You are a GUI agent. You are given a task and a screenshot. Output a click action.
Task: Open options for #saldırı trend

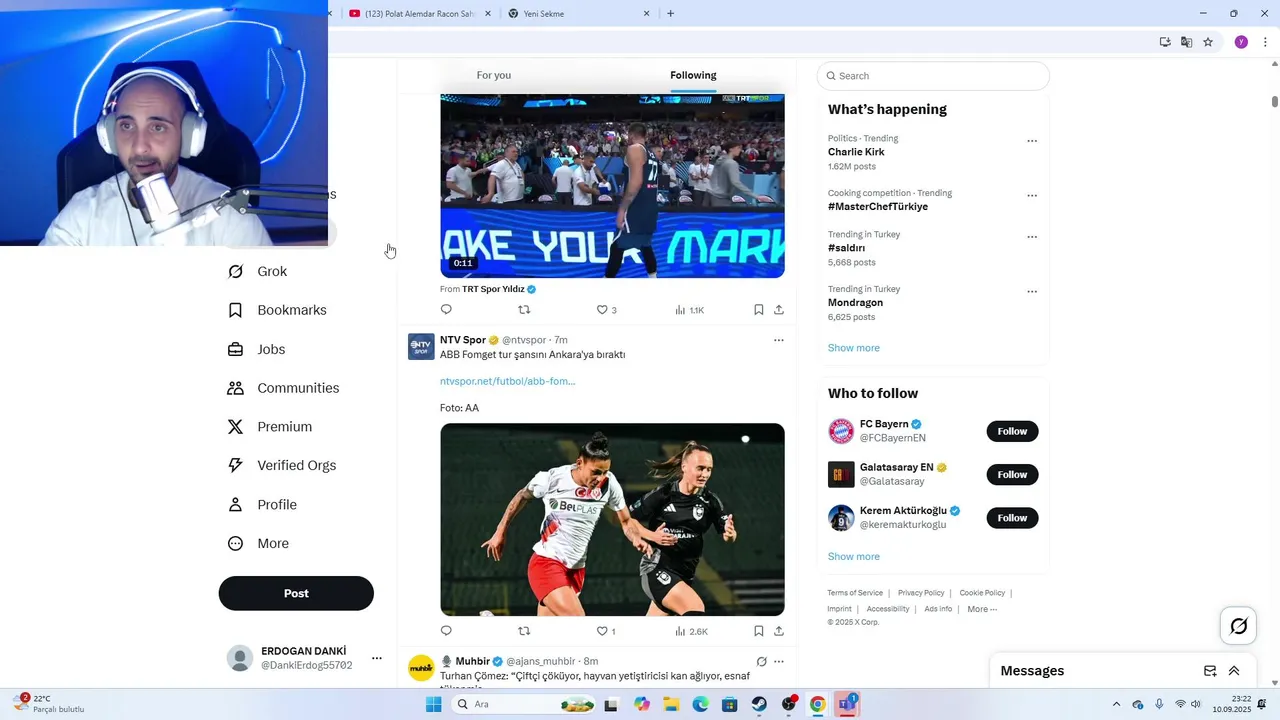(x=1032, y=237)
